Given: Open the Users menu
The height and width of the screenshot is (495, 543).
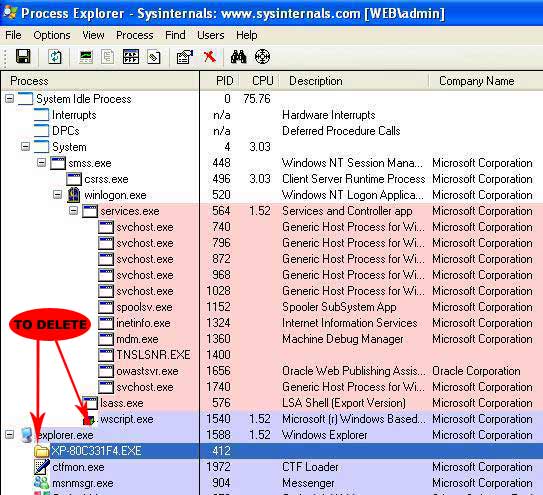Looking at the screenshot, I should (211, 35).
